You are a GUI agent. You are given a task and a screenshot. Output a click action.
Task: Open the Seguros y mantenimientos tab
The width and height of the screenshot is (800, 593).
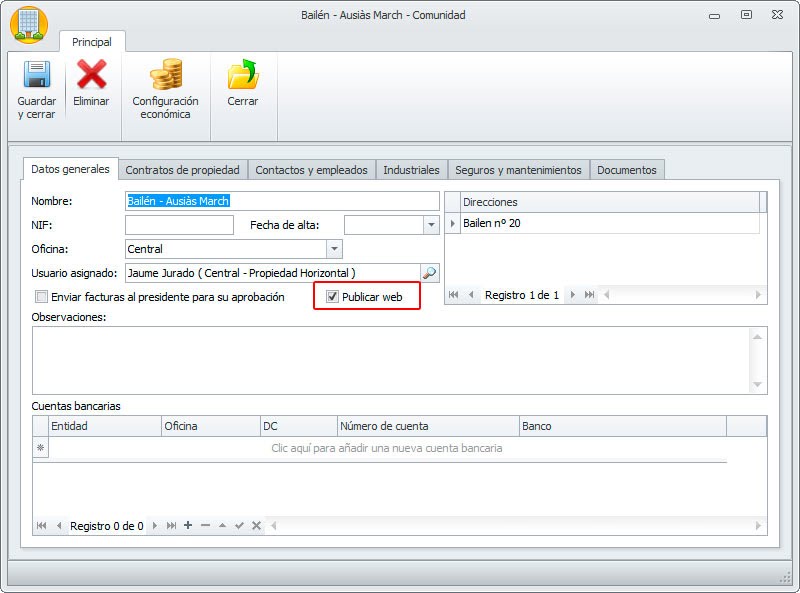click(518, 170)
